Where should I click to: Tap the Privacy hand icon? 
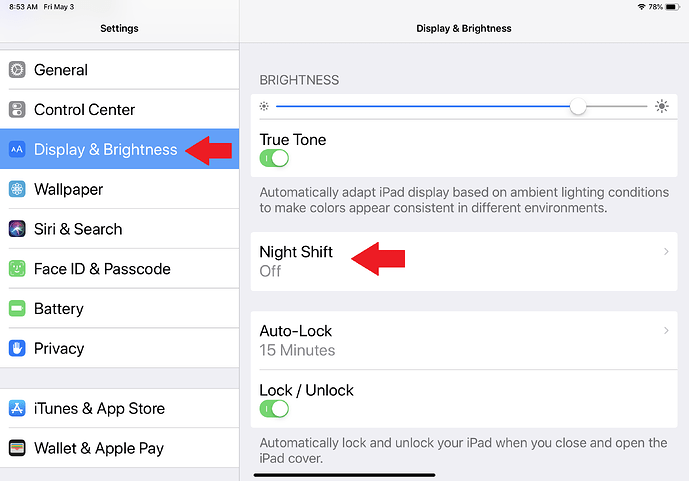pos(17,348)
